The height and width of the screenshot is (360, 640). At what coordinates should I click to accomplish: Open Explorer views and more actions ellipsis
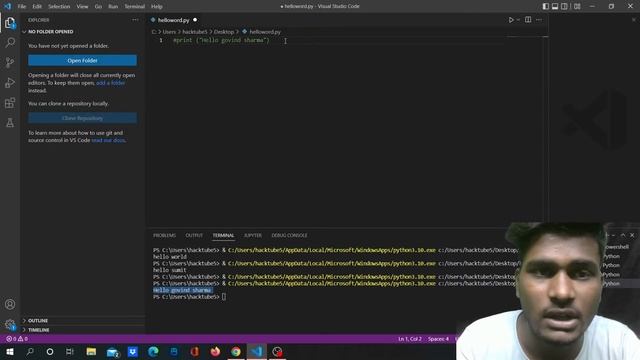(135, 20)
